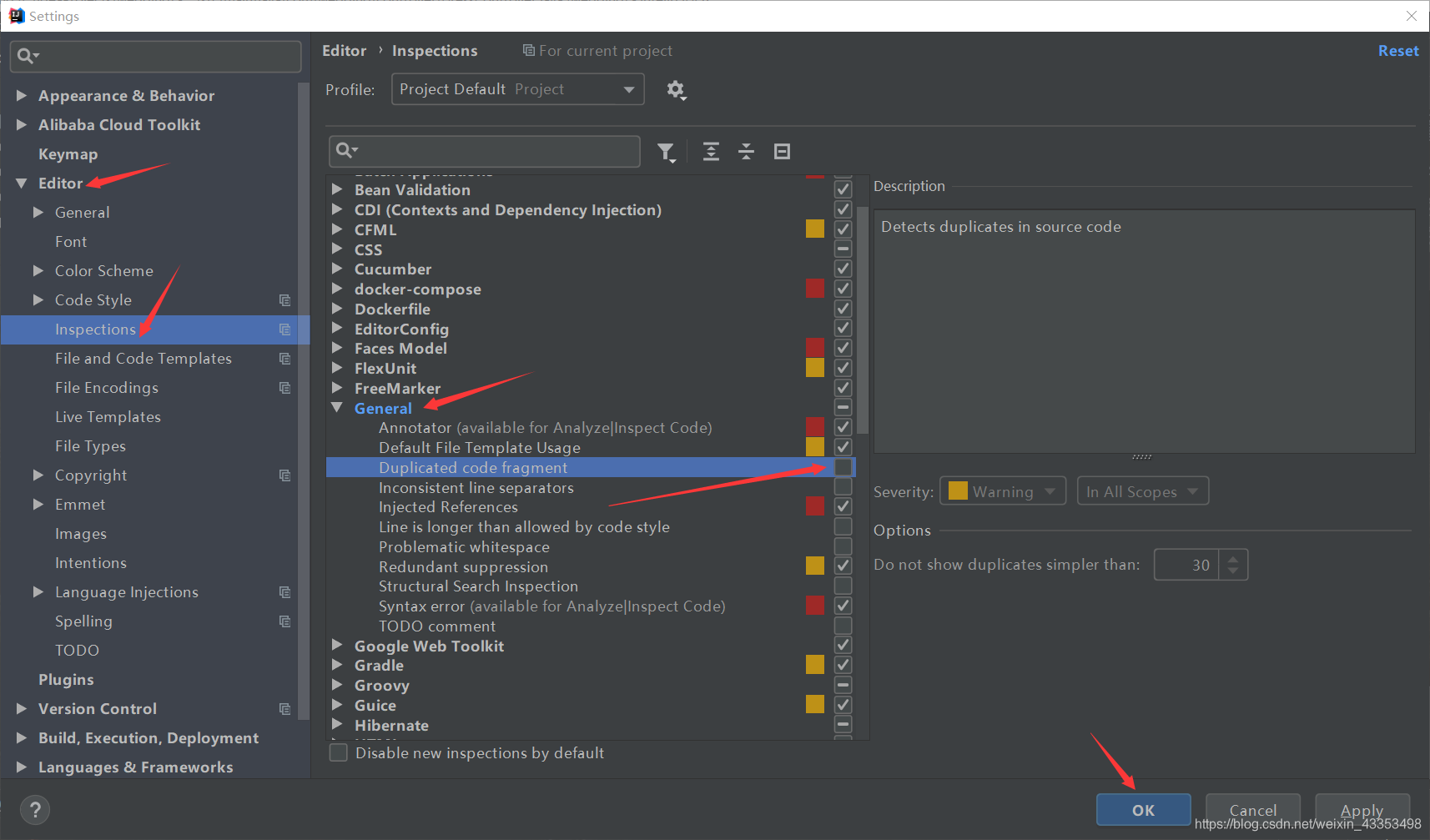This screenshot has height=840, width=1430.
Task: Click the project-level icon next to File Encodings
Action: pyautogui.click(x=284, y=388)
